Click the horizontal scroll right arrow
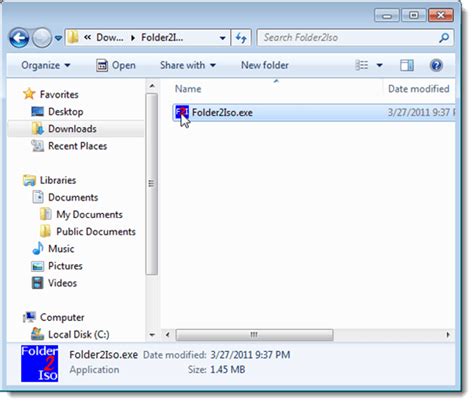Screen dimensions: 474x404 click(448, 334)
